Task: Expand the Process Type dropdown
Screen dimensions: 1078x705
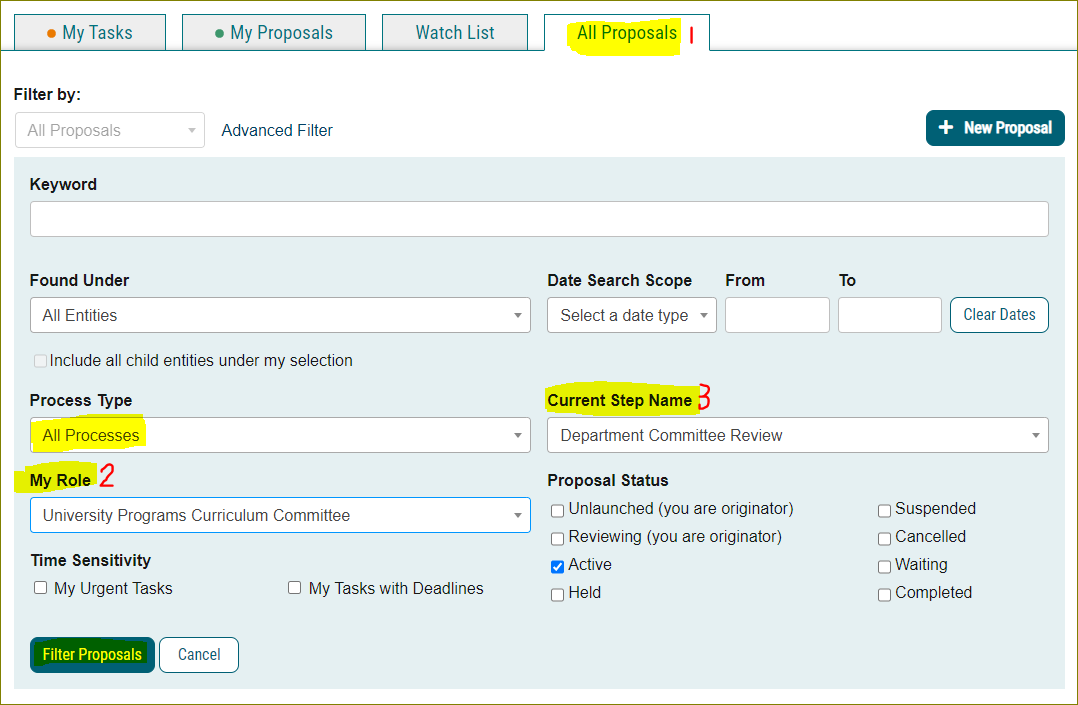Action: [x=280, y=435]
